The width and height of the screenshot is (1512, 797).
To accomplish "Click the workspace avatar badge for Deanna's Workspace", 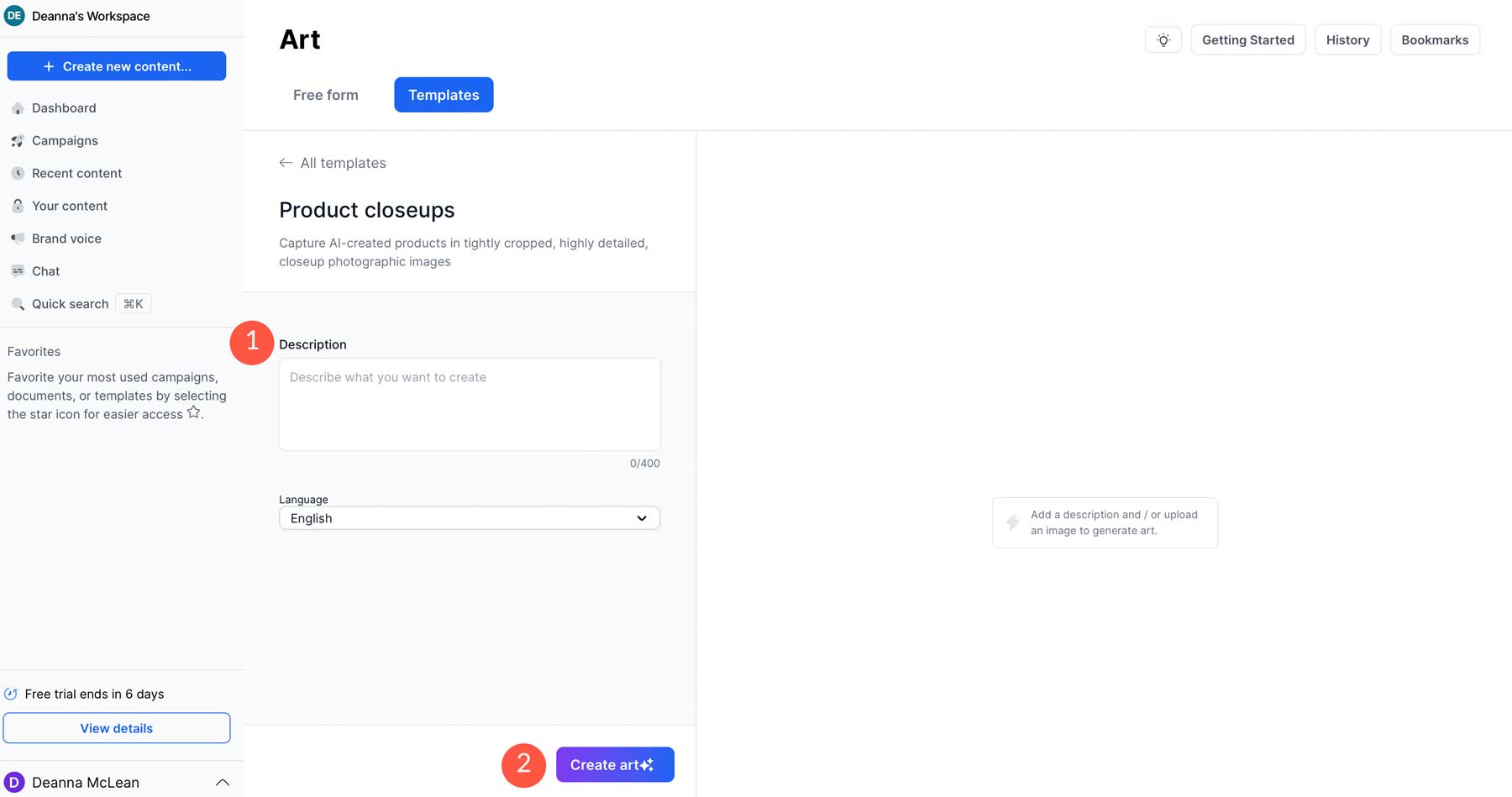I will pos(14,15).
